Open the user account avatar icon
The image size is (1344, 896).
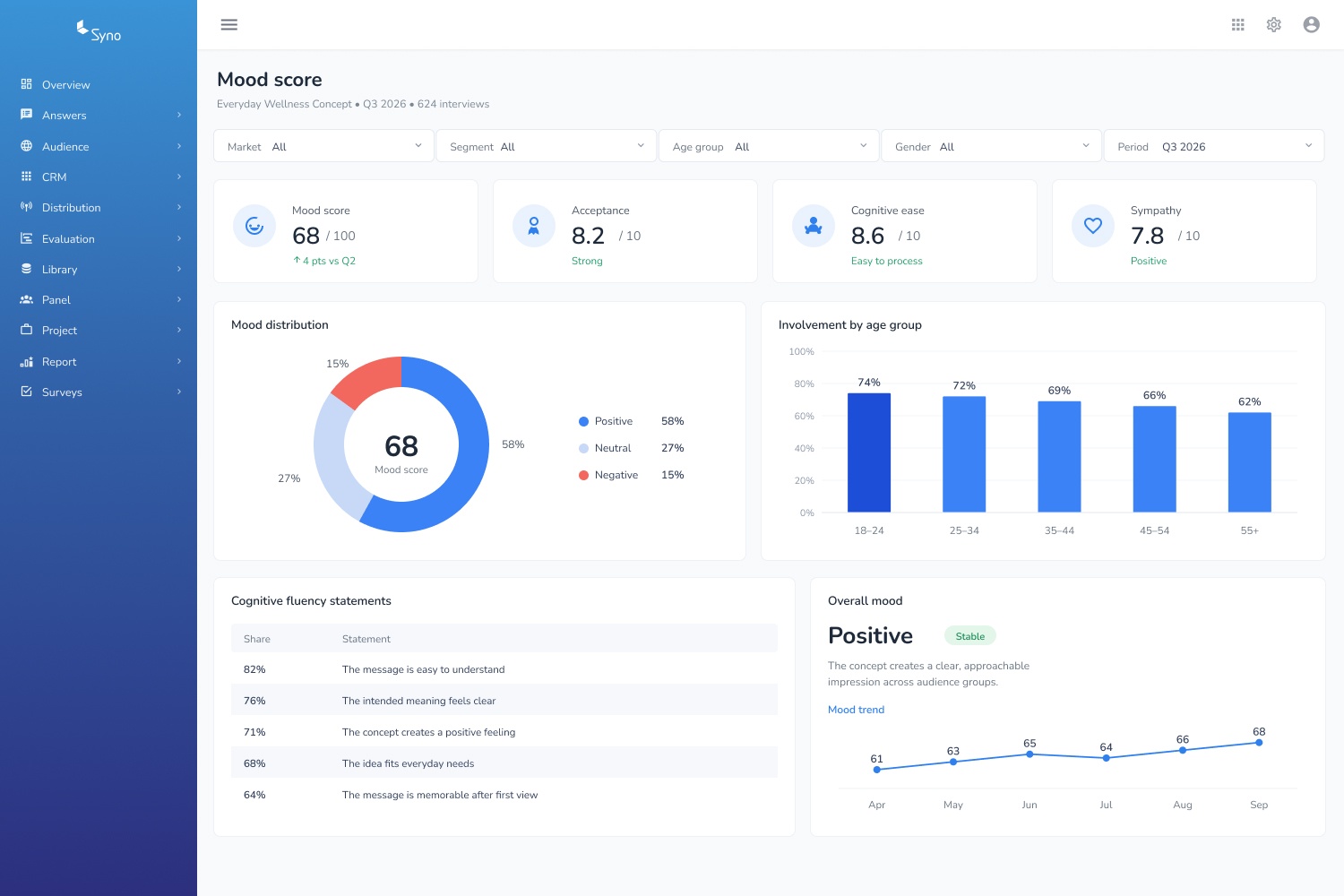(1312, 25)
